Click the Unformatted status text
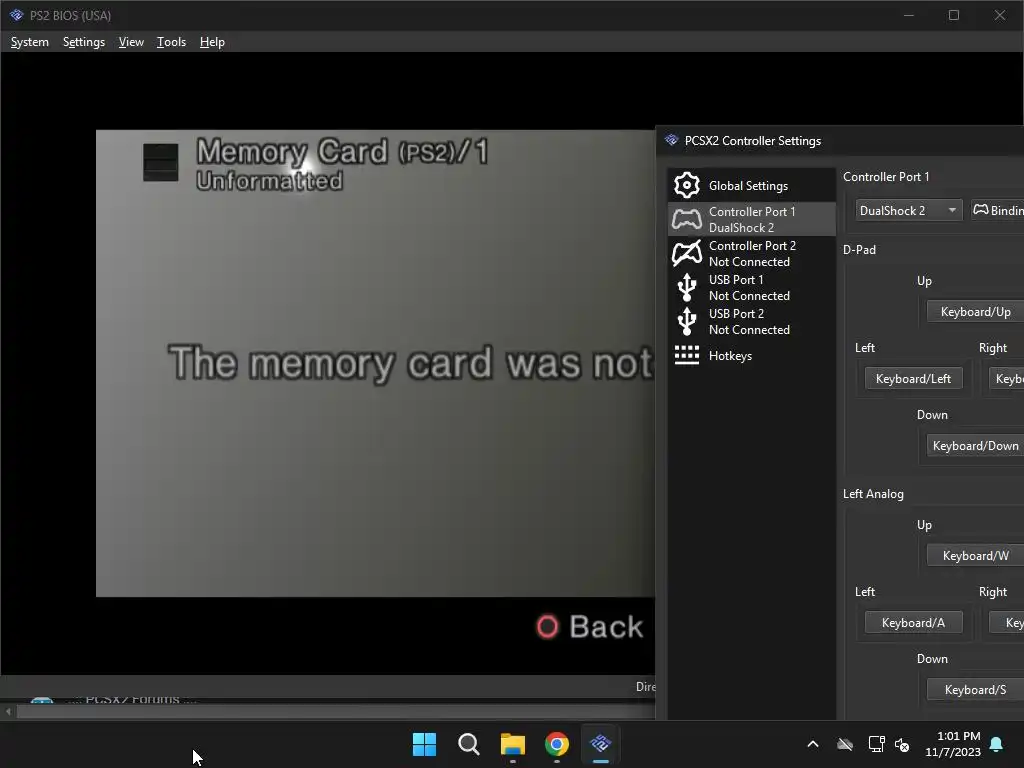The height and width of the screenshot is (768, 1024). point(269,181)
